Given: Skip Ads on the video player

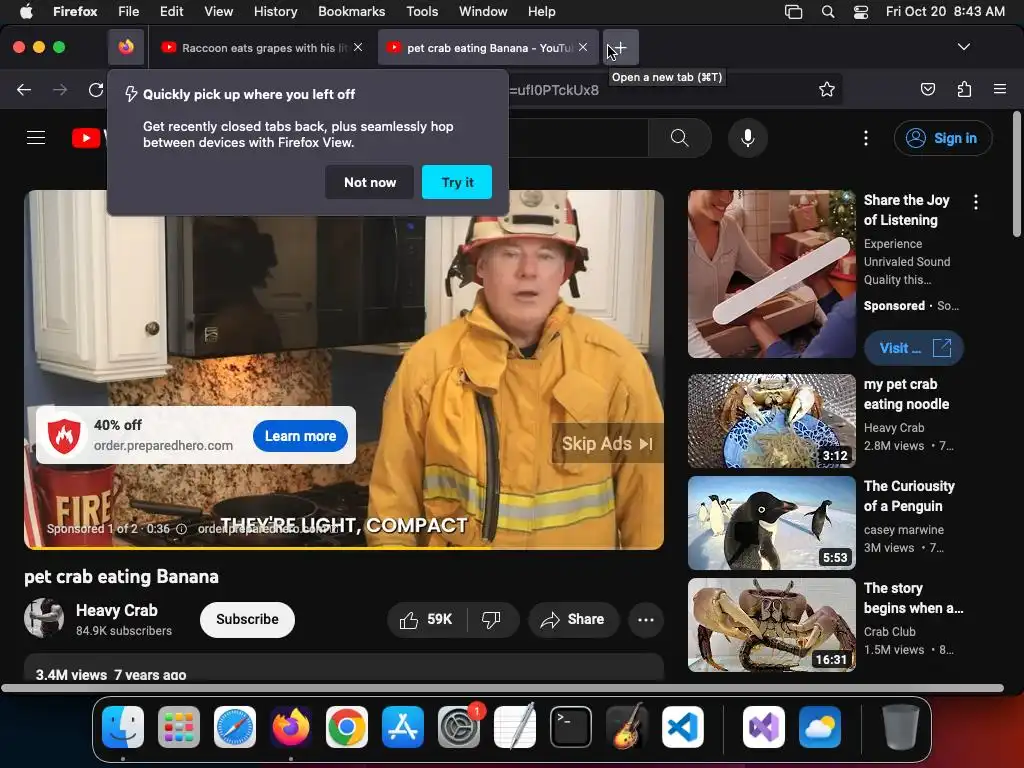Looking at the screenshot, I should click(607, 444).
